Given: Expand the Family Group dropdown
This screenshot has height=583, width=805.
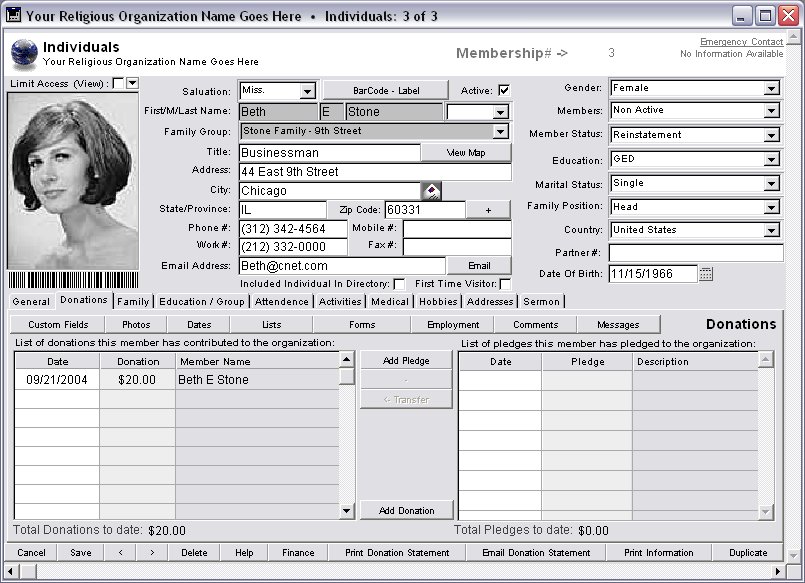Looking at the screenshot, I should coord(500,131).
